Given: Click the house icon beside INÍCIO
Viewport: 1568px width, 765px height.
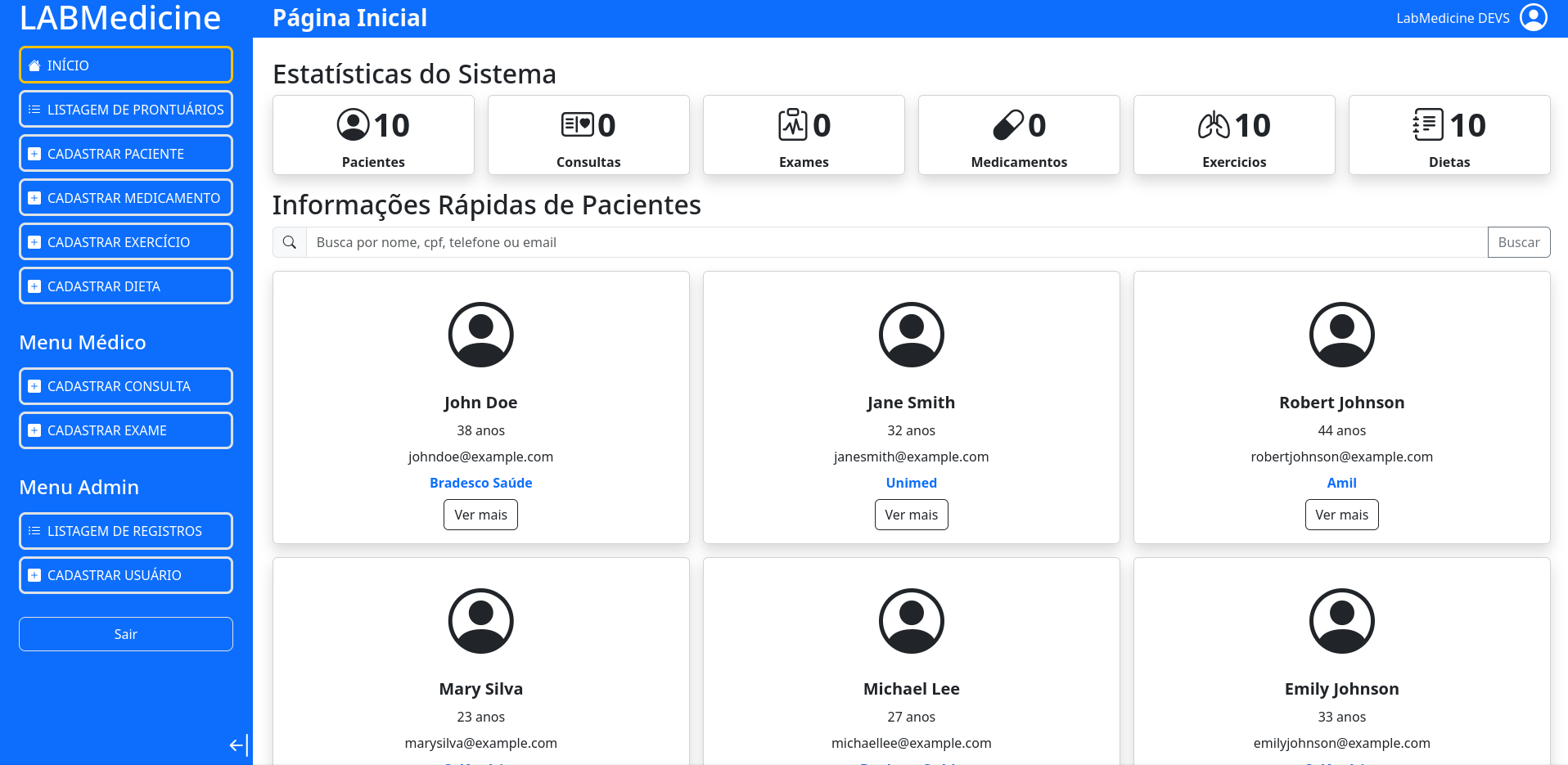Looking at the screenshot, I should point(34,65).
